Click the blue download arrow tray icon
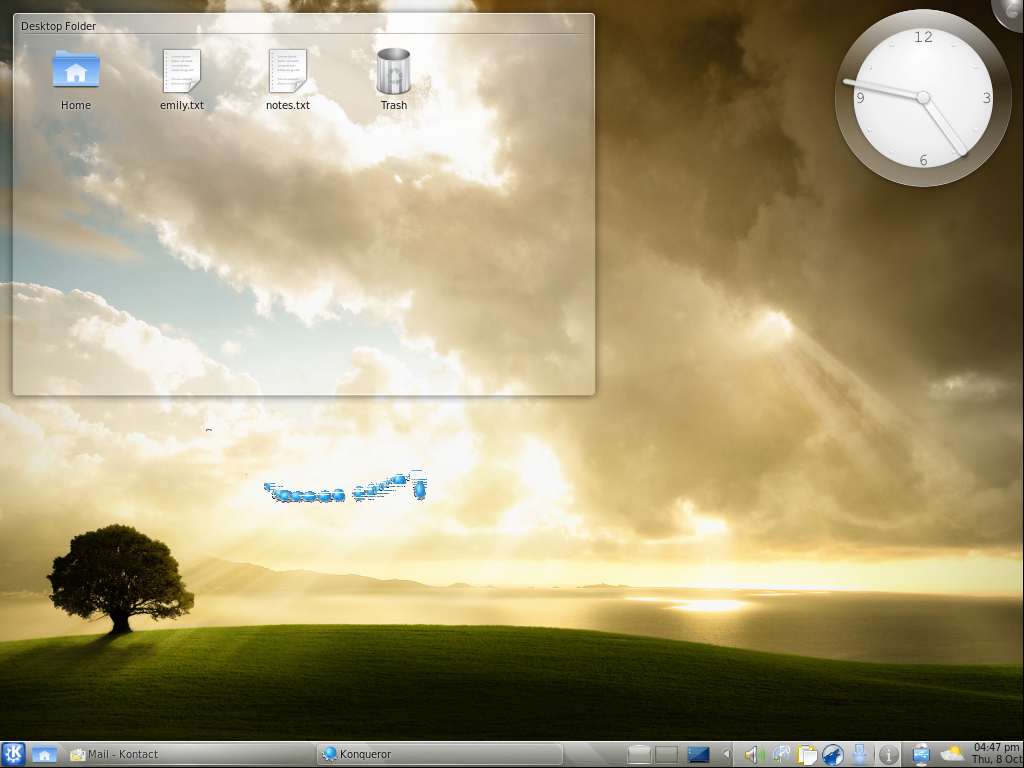 pyautogui.click(x=859, y=754)
